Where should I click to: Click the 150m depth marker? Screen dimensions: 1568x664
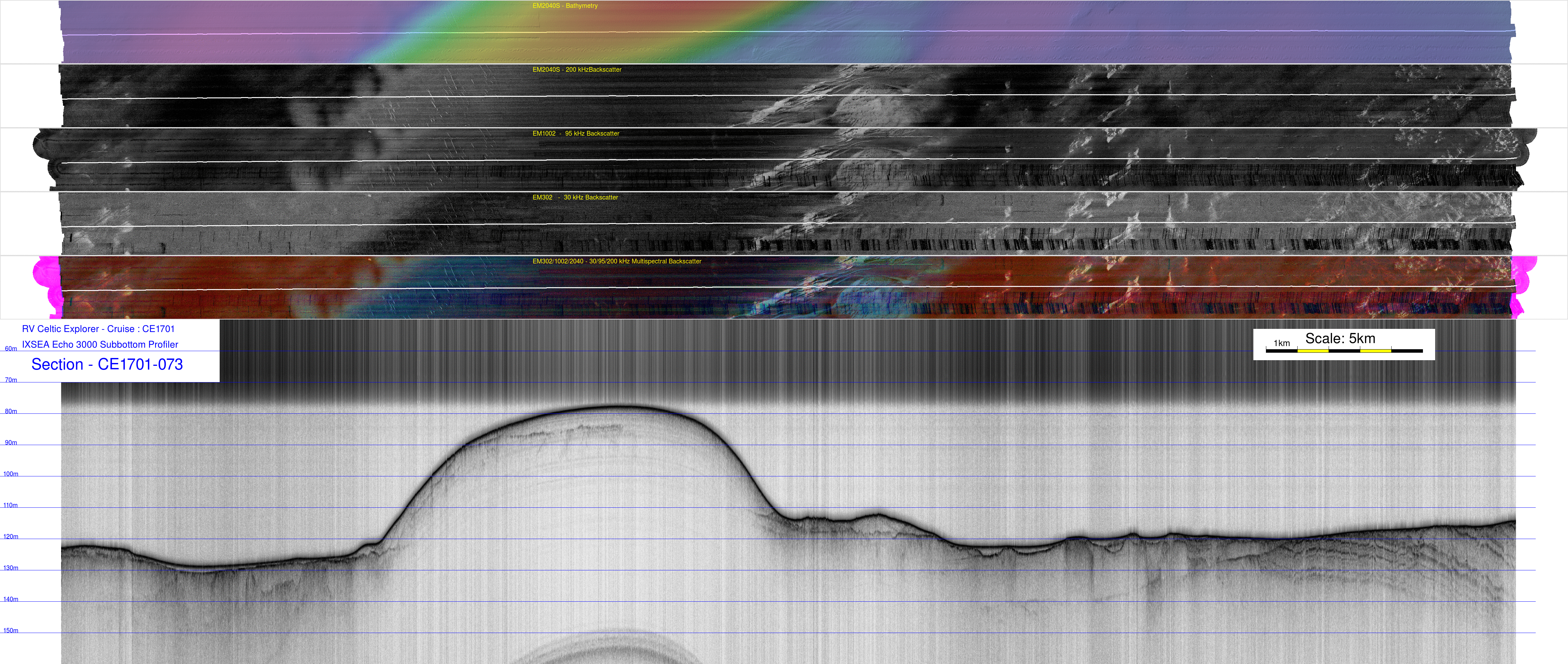point(11,631)
